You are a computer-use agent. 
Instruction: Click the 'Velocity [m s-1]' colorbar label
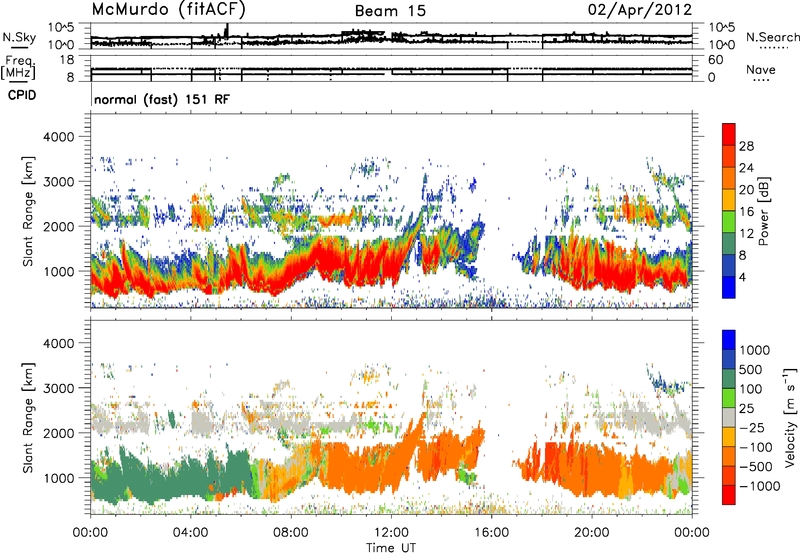790,417
